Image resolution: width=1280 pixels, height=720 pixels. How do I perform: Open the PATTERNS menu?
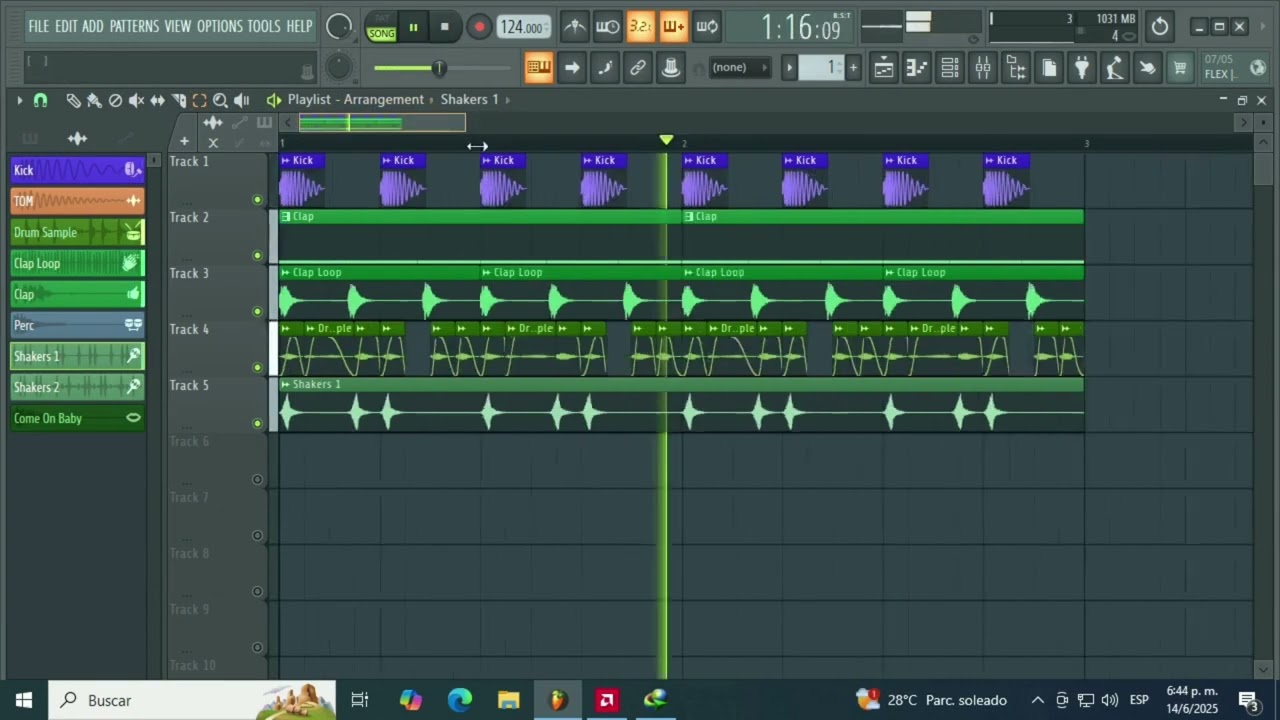136,26
